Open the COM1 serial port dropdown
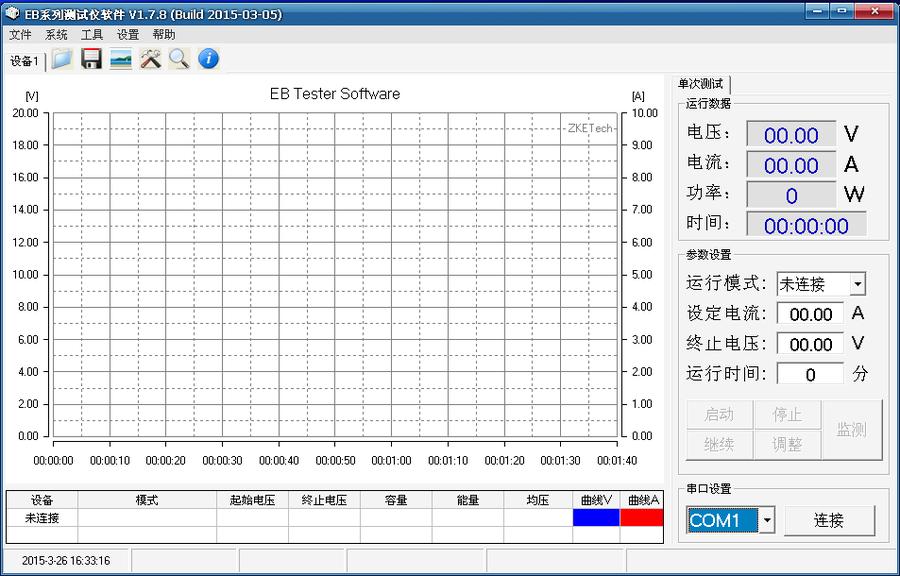Image resolution: width=900 pixels, height=576 pixels. (766, 520)
